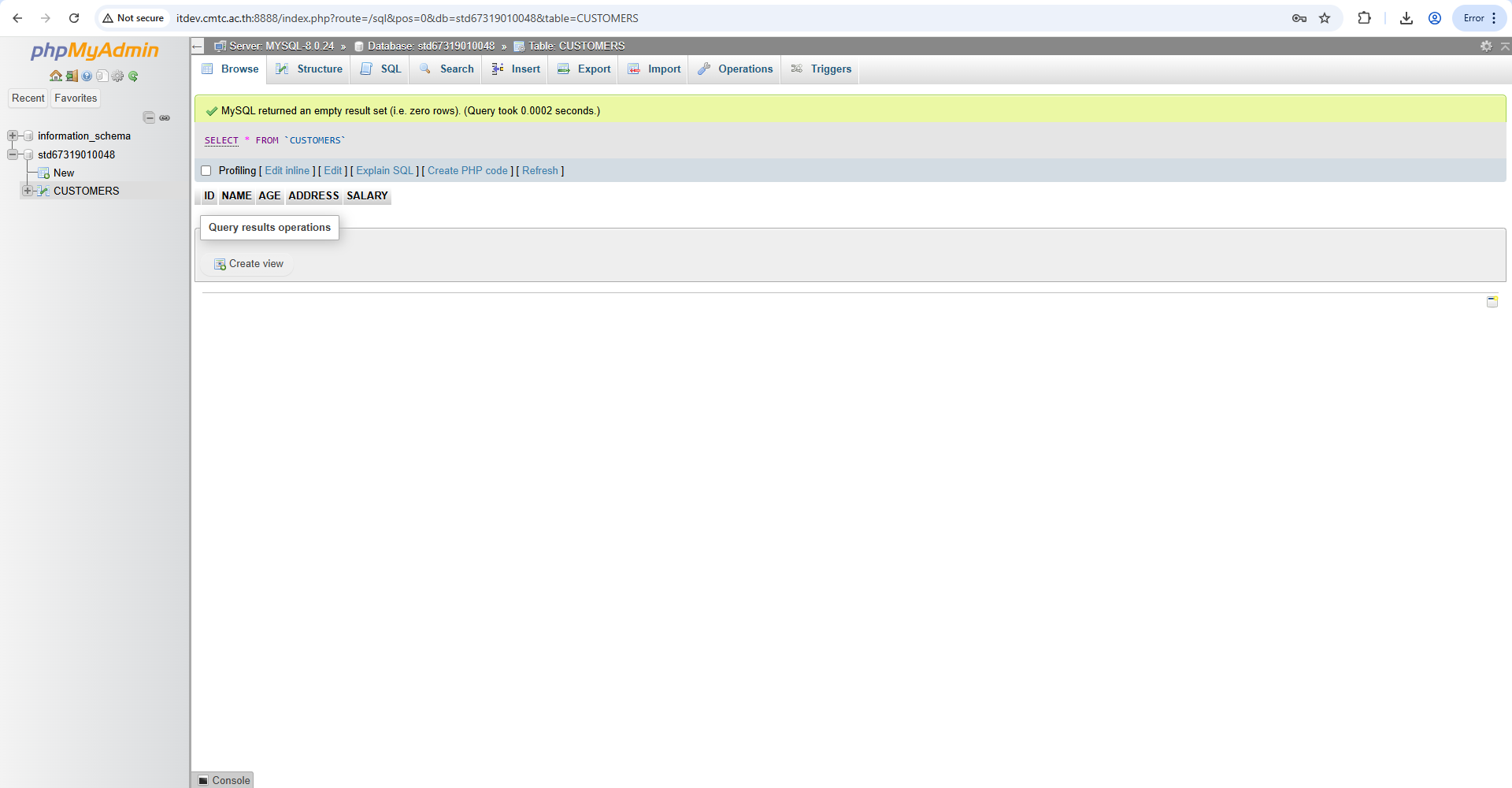
Task: Open phpMyAdmin documentation help icon
Action: pyautogui.click(x=87, y=76)
